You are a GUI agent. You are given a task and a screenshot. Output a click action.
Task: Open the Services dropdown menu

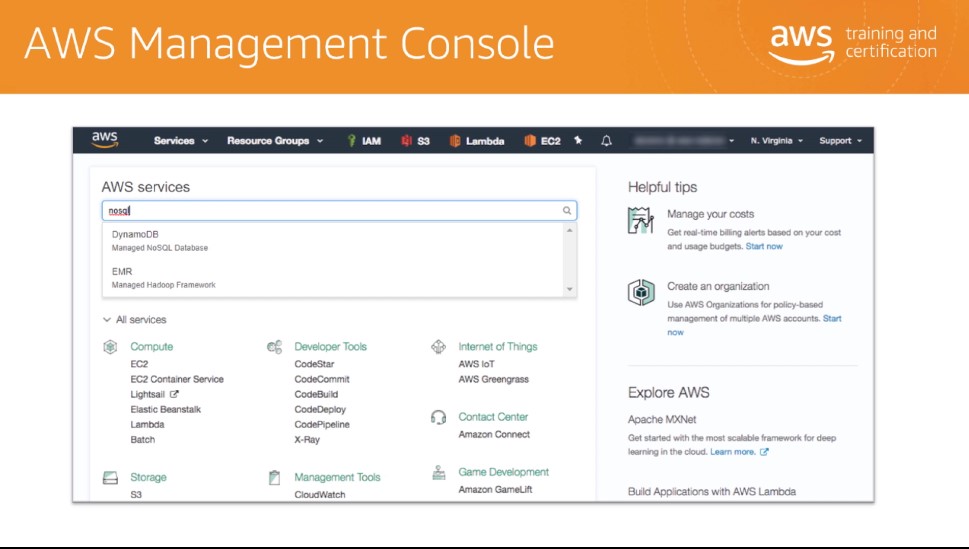180,140
